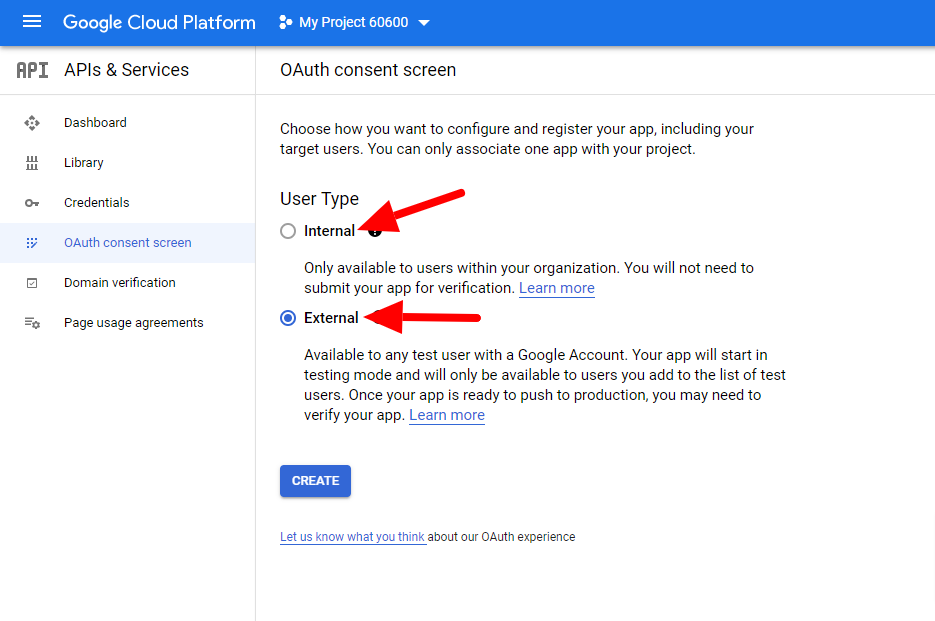The width and height of the screenshot is (935, 621).
Task: Open the OAuth consent screen sidebar item
Action: point(127,243)
